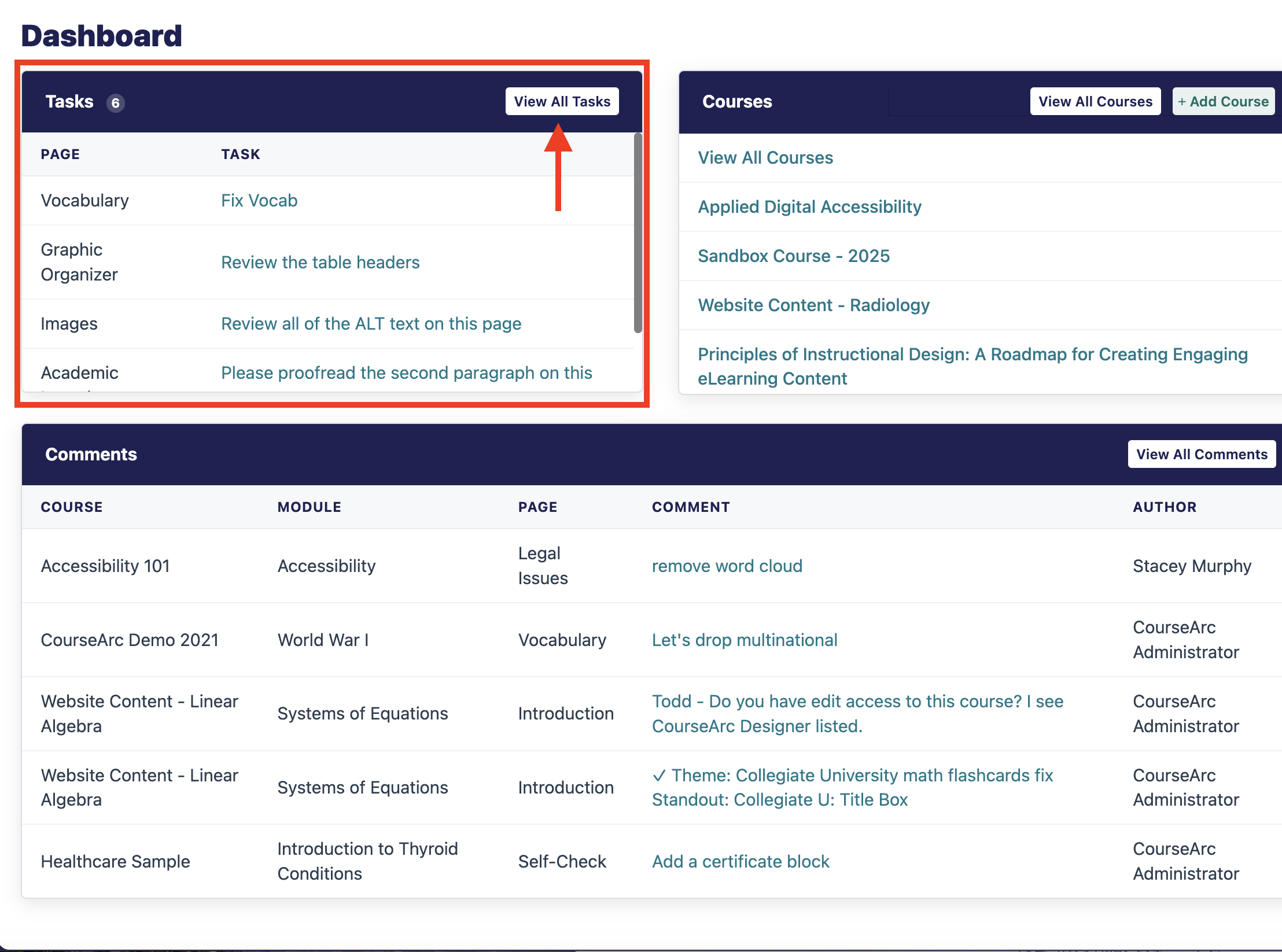
Task: Click the Graphic Organizer page cell
Action: click(79, 261)
